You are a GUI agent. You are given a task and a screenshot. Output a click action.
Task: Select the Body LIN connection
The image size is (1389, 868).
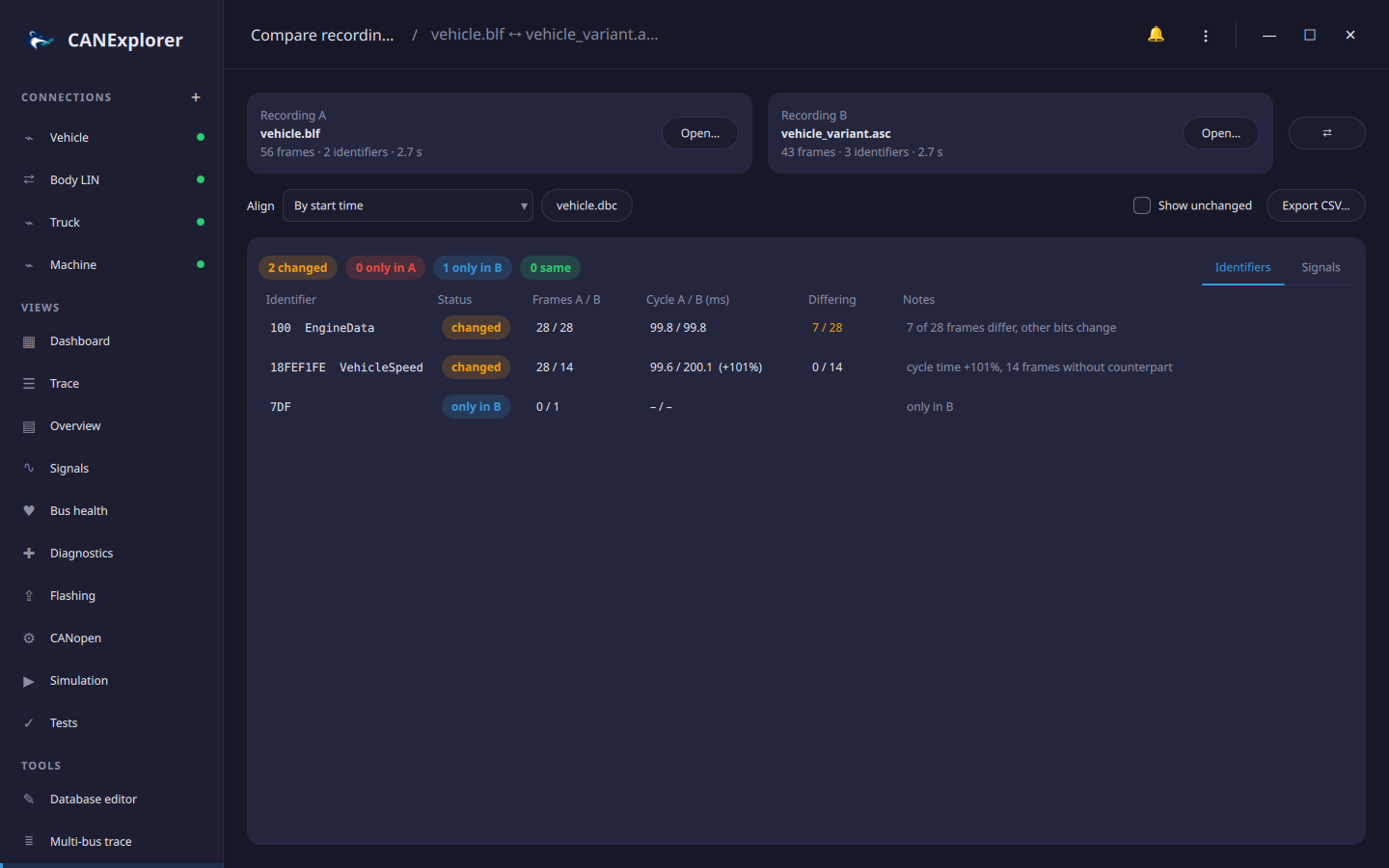112,180
